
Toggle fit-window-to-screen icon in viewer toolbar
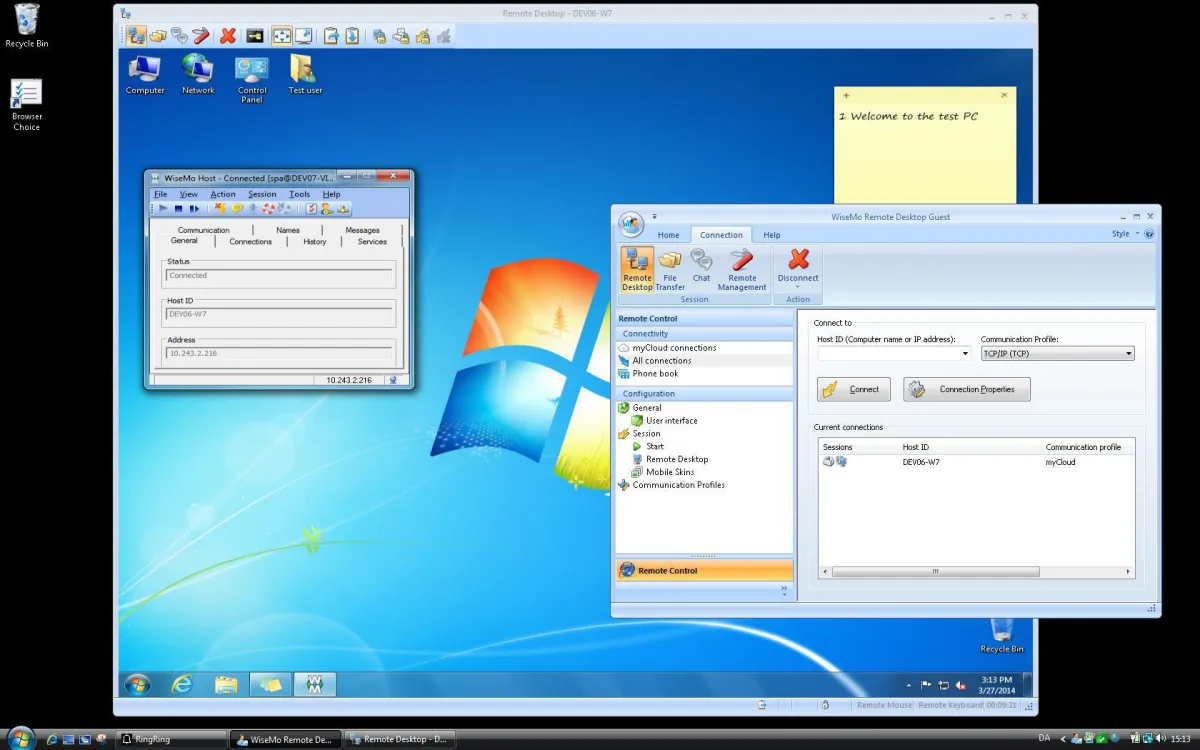pos(282,36)
